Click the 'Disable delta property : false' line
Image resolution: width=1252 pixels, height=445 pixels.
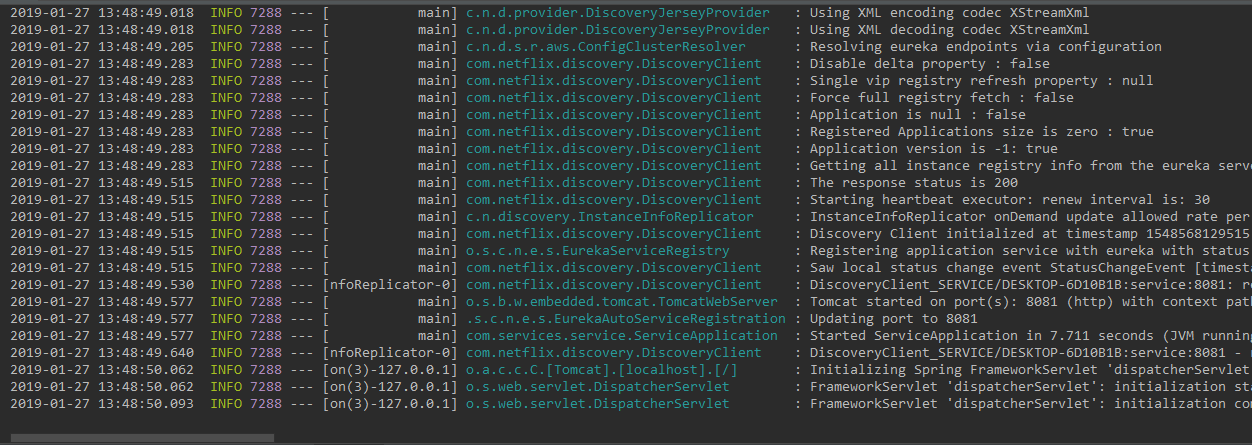(929, 64)
